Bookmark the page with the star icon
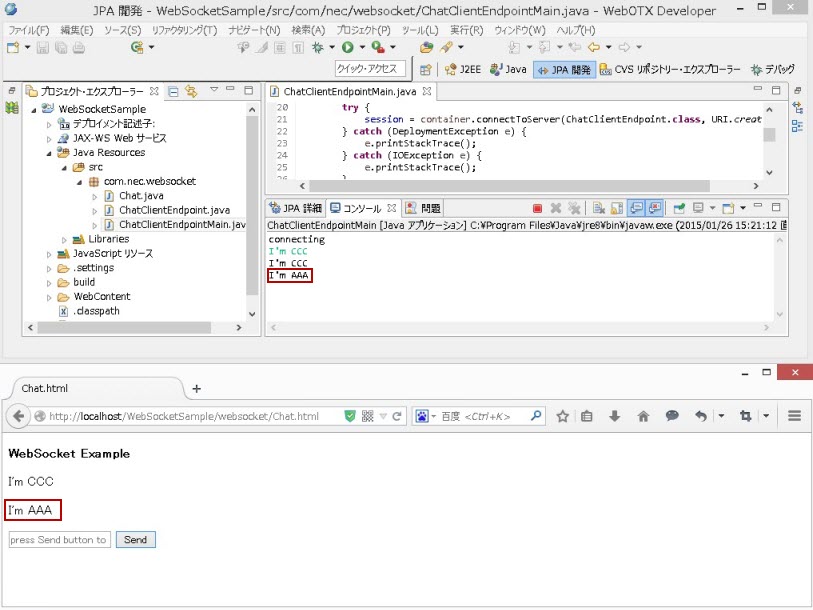The image size is (813, 610). [562, 416]
